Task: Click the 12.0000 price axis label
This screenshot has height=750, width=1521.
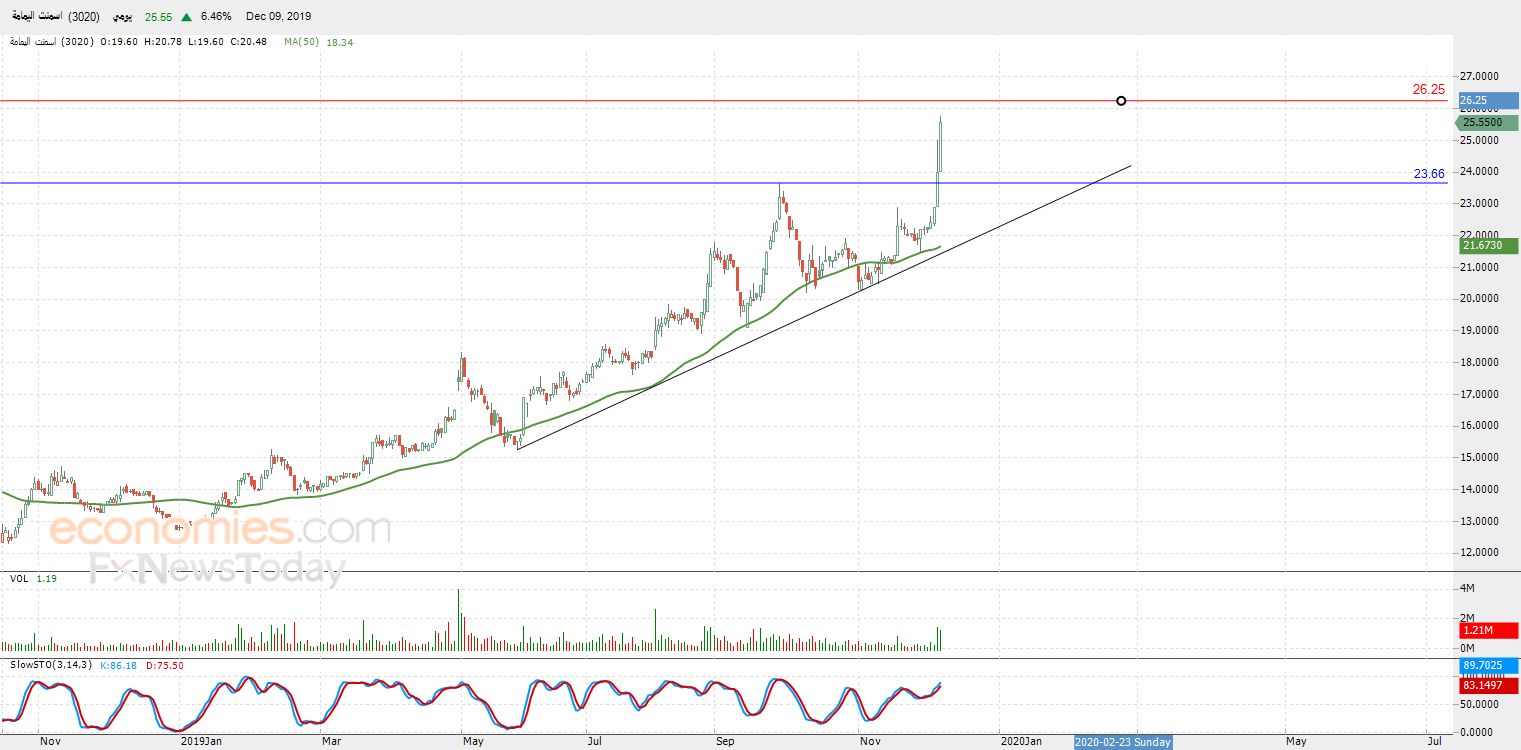Action: [1481, 553]
